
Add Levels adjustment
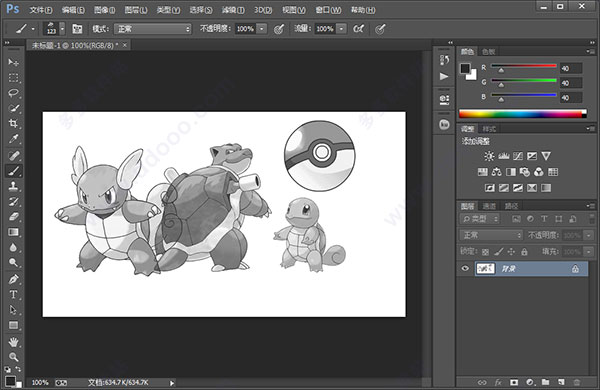(x=504, y=156)
